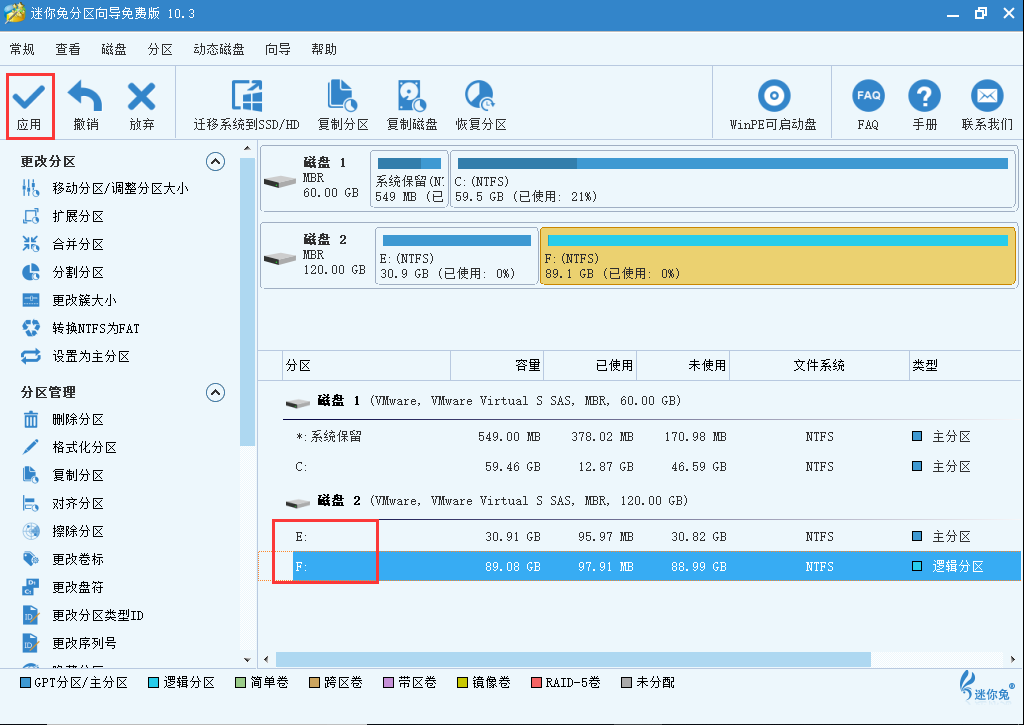Open the 常规 menu

22,50
